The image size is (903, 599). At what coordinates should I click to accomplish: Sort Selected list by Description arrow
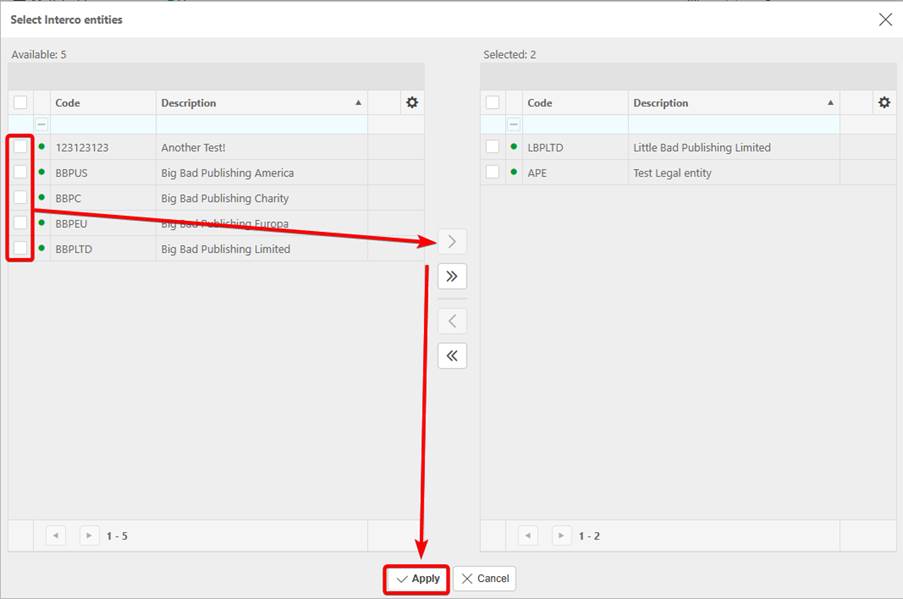pos(830,103)
